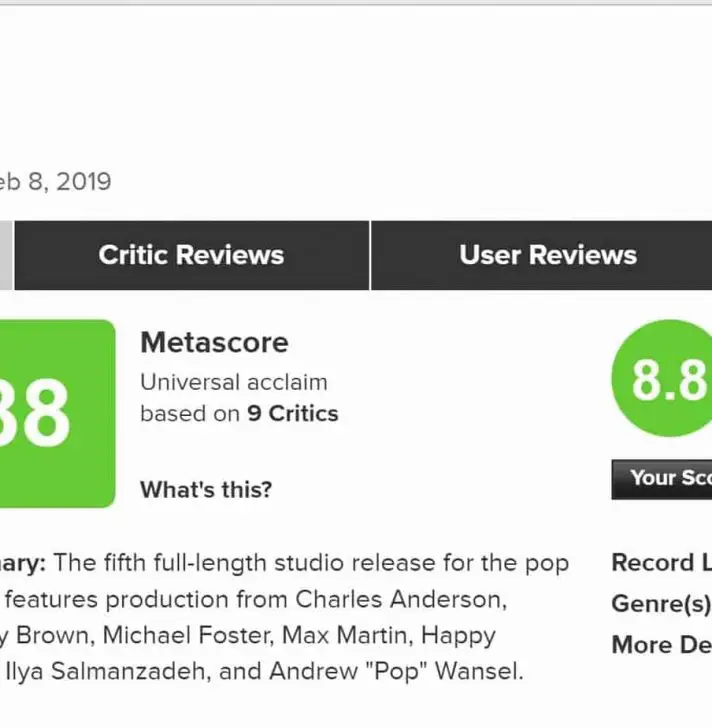Image resolution: width=712 pixels, height=728 pixels.
Task: Open the "What's this?" link
Action: (206, 490)
